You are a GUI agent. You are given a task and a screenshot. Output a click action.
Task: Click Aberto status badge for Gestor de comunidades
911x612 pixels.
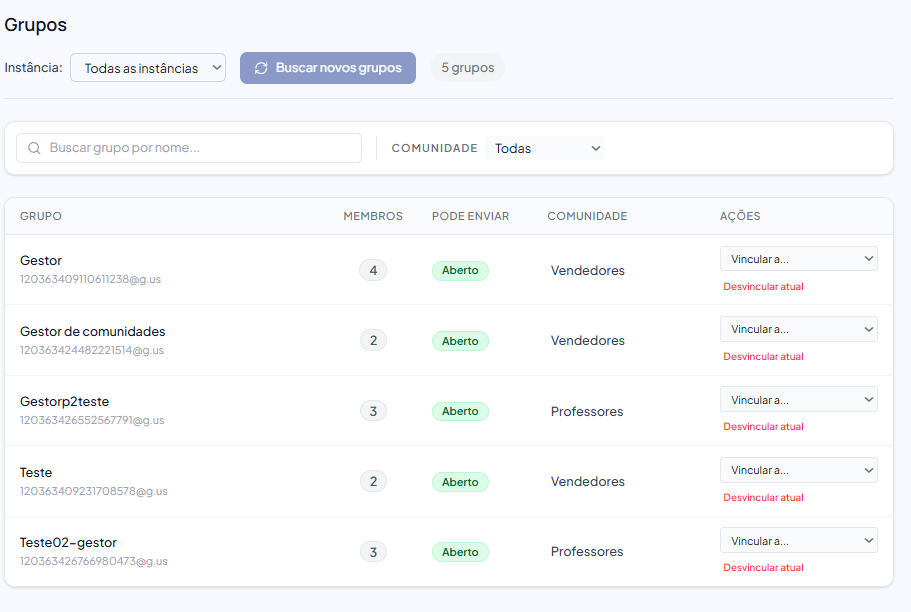pos(460,341)
